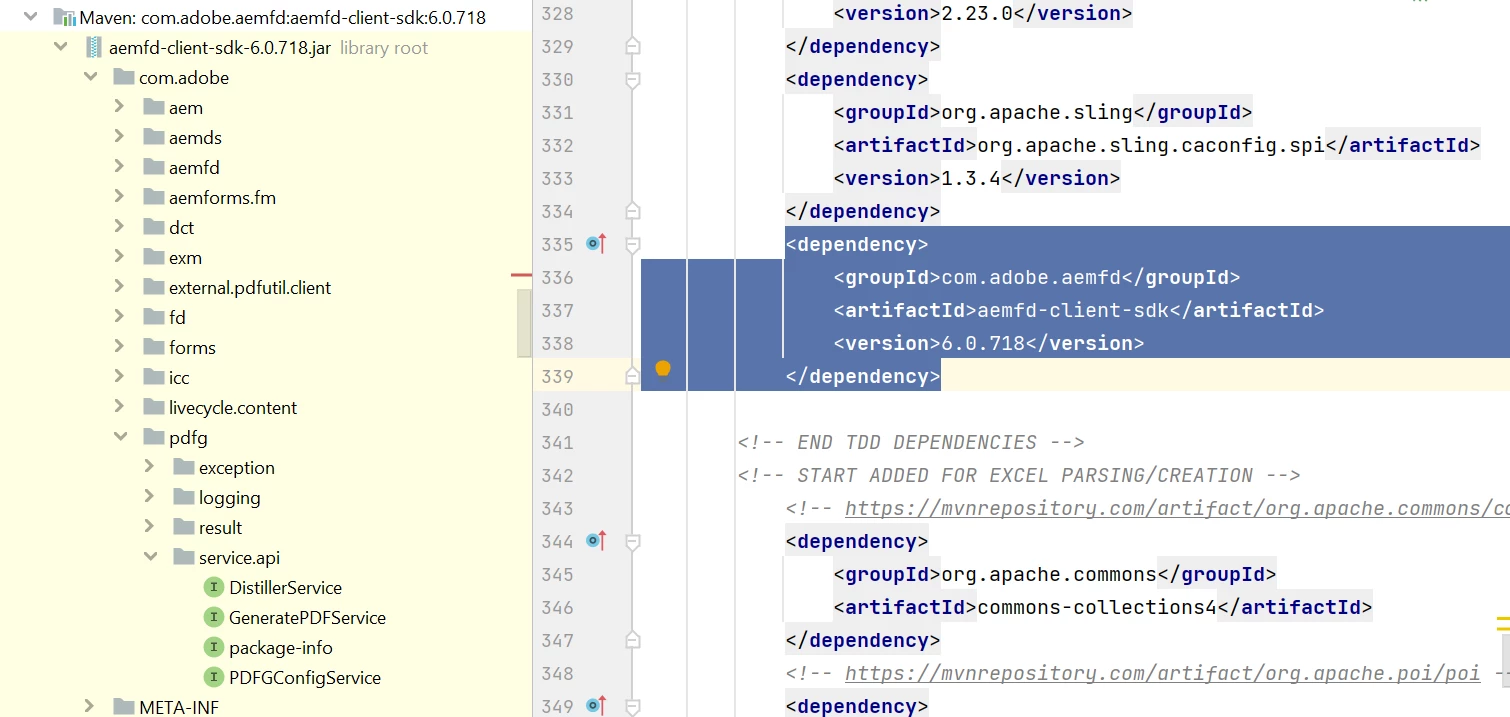Click the exm folder icon
This screenshot has width=1510, height=717.
(x=153, y=257)
